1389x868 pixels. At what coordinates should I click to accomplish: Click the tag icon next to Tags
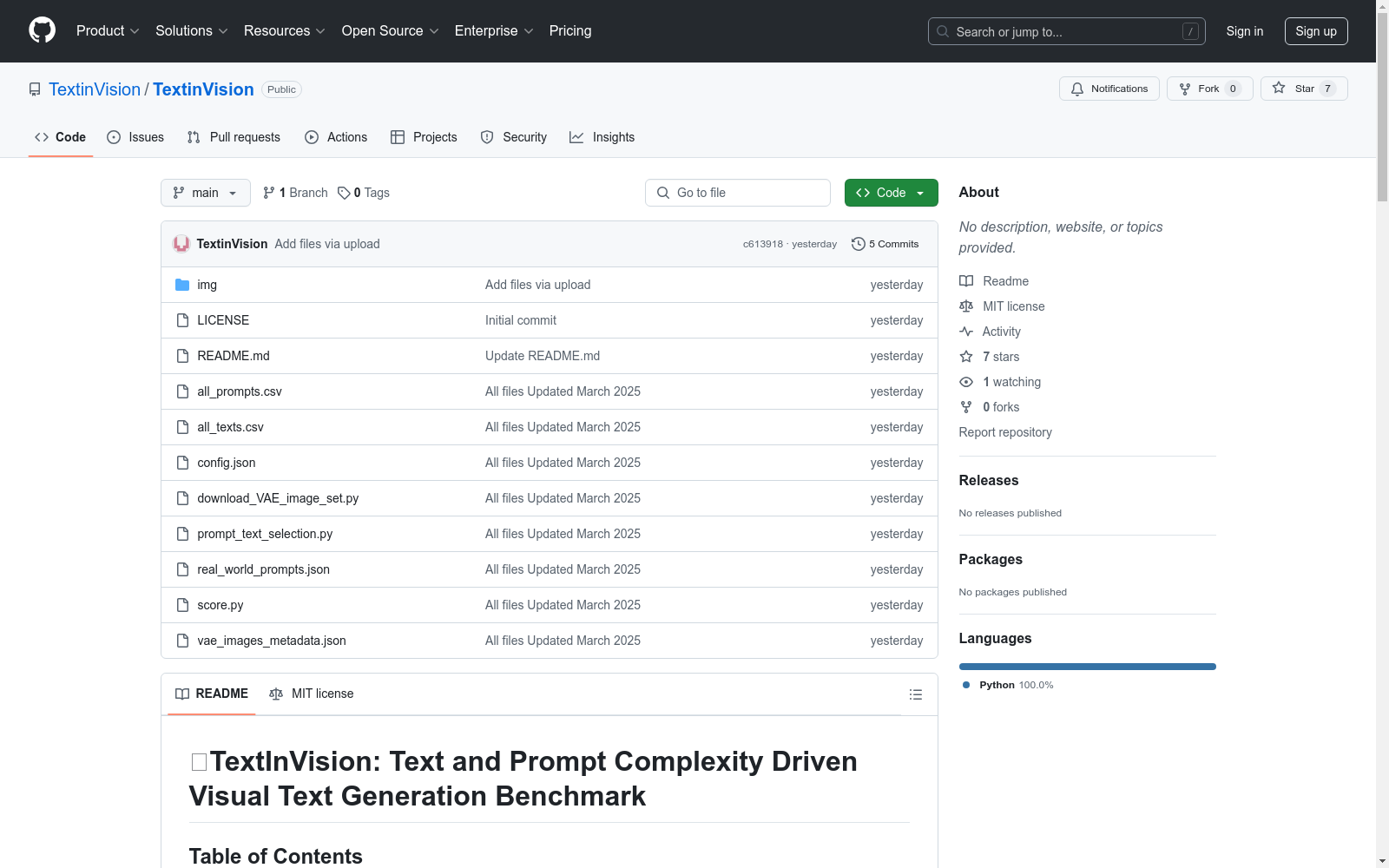pos(344,193)
